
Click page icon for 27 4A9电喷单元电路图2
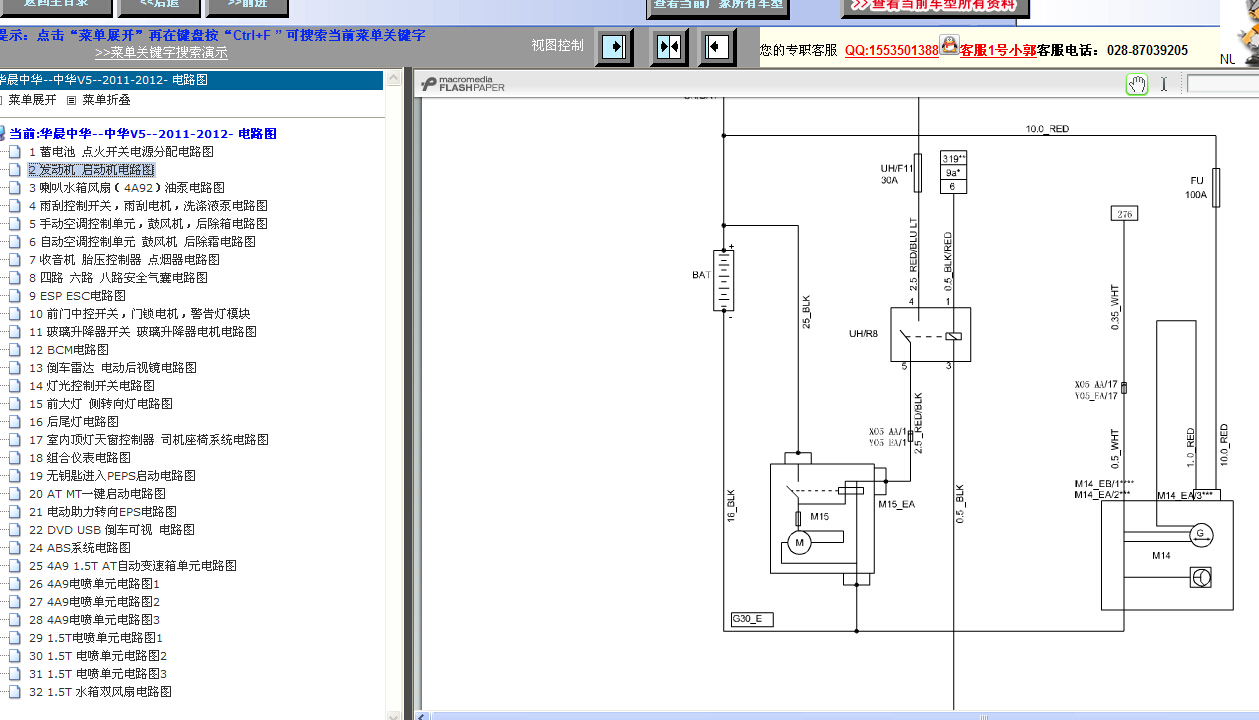click(x=14, y=602)
